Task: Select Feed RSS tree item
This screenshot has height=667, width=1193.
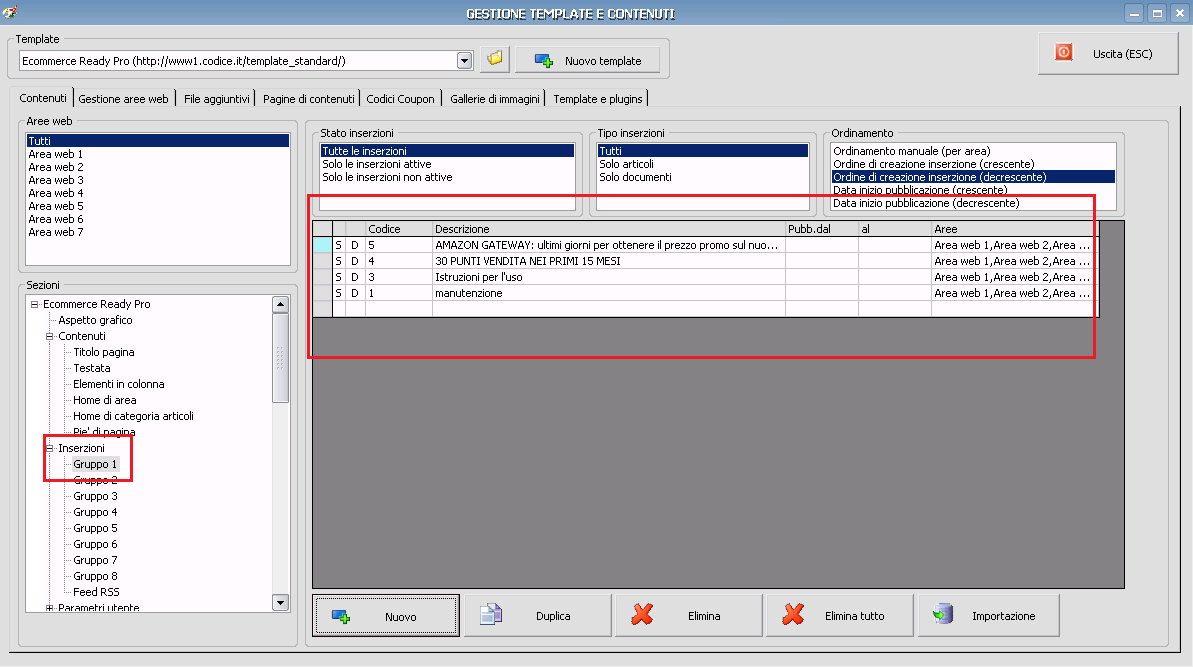Action: 96,592
